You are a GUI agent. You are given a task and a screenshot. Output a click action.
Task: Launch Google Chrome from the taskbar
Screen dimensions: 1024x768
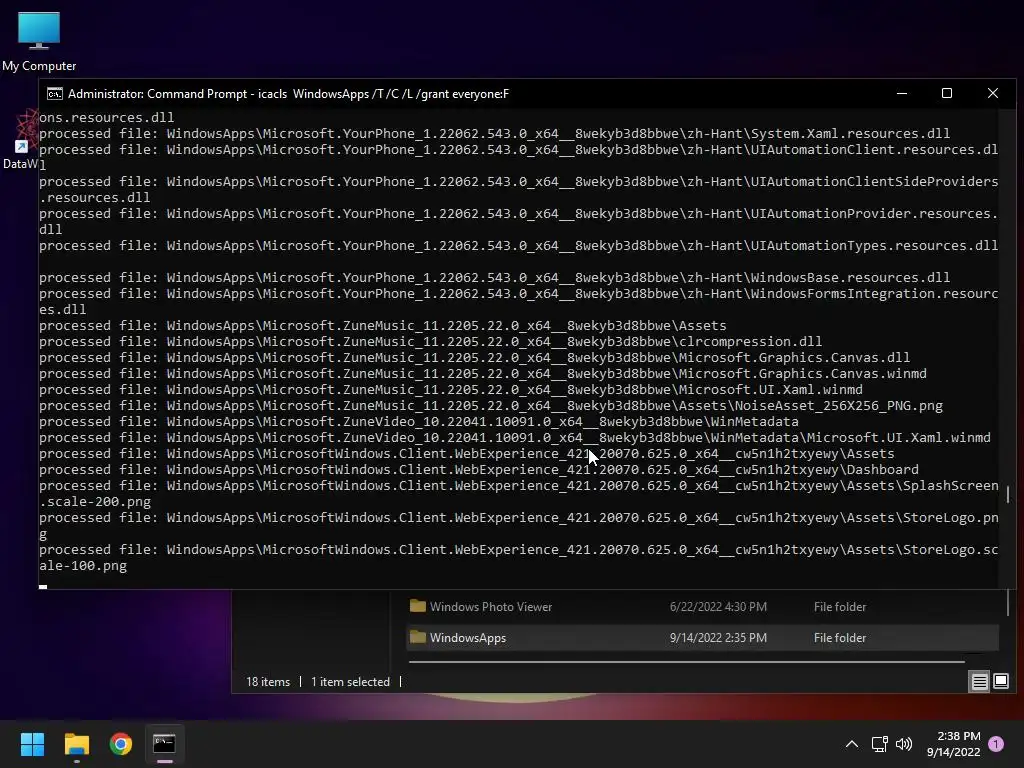click(x=121, y=744)
